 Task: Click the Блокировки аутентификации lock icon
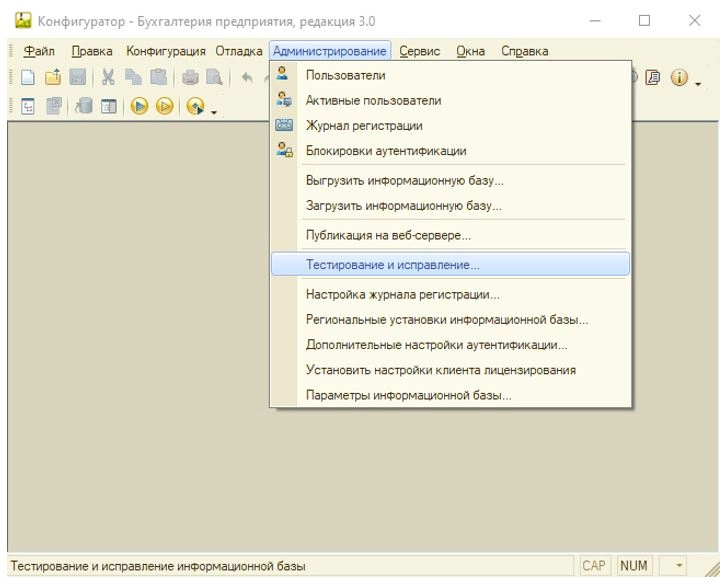(284, 149)
